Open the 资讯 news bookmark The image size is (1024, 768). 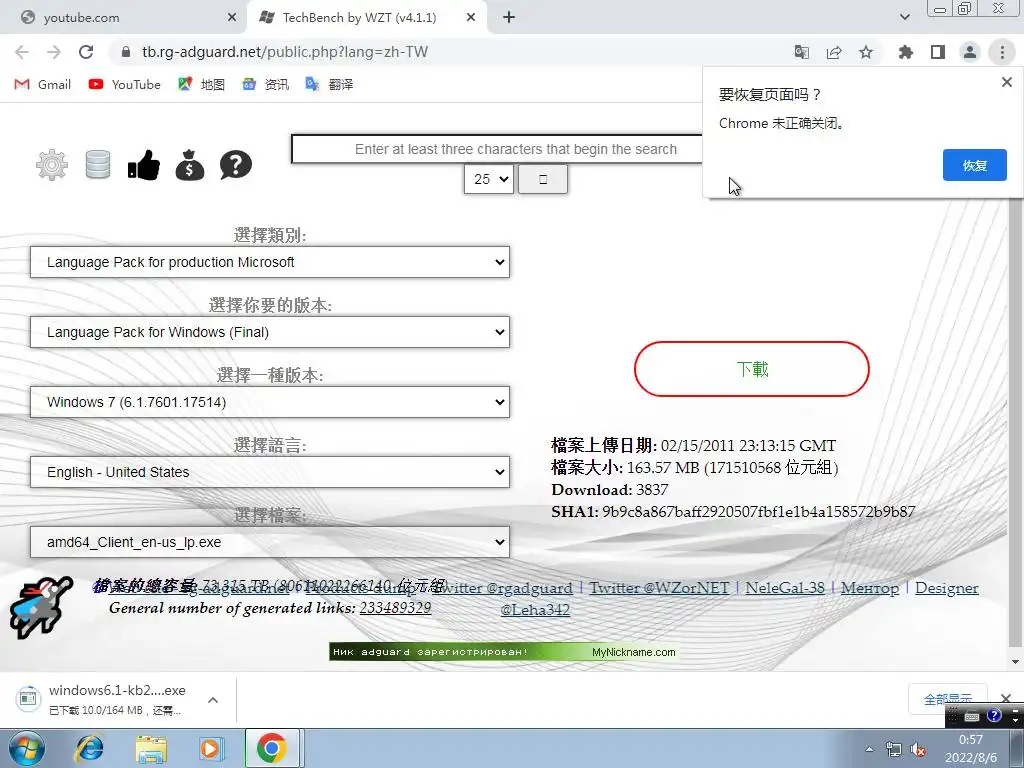click(x=266, y=84)
